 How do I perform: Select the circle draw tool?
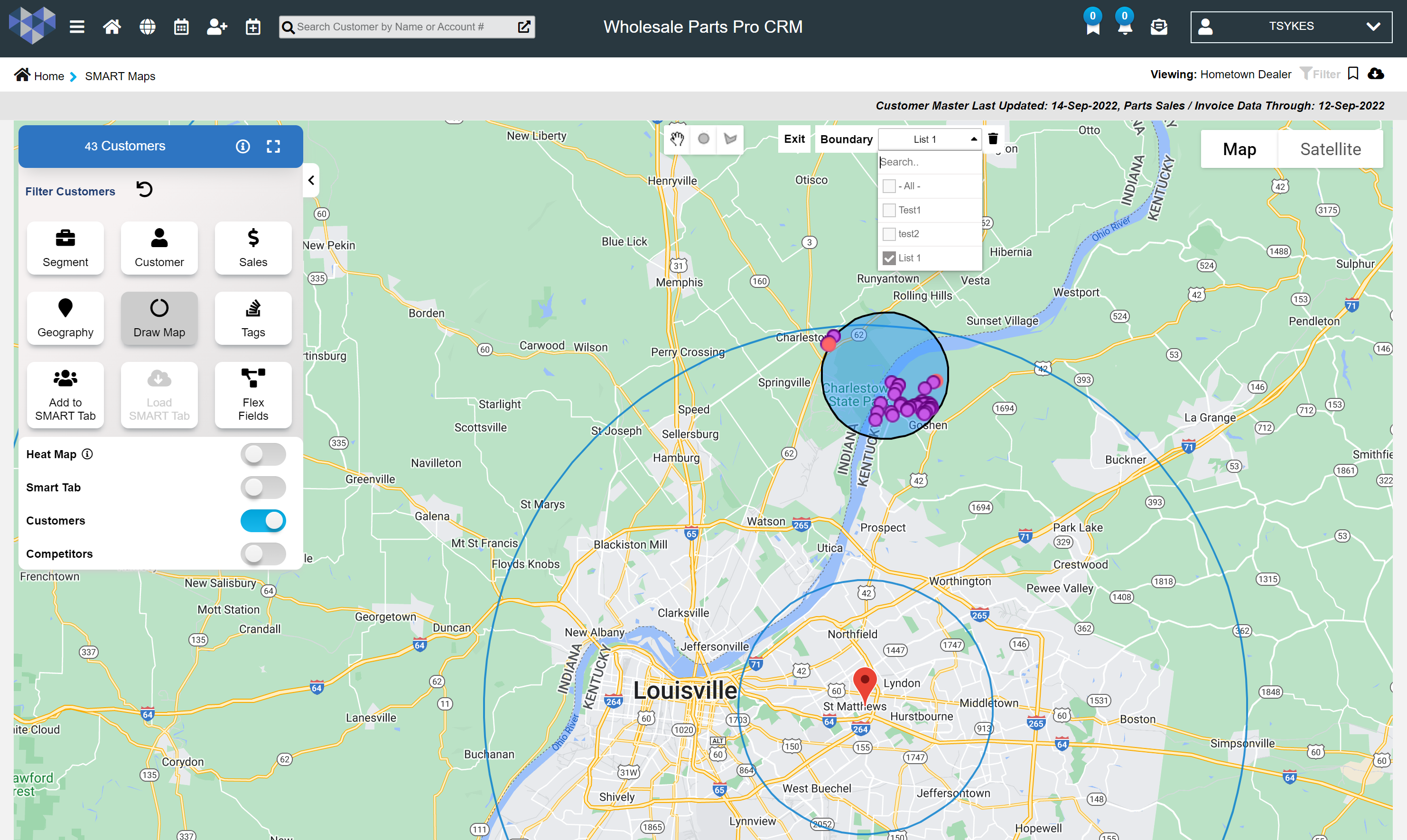point(704,138)
